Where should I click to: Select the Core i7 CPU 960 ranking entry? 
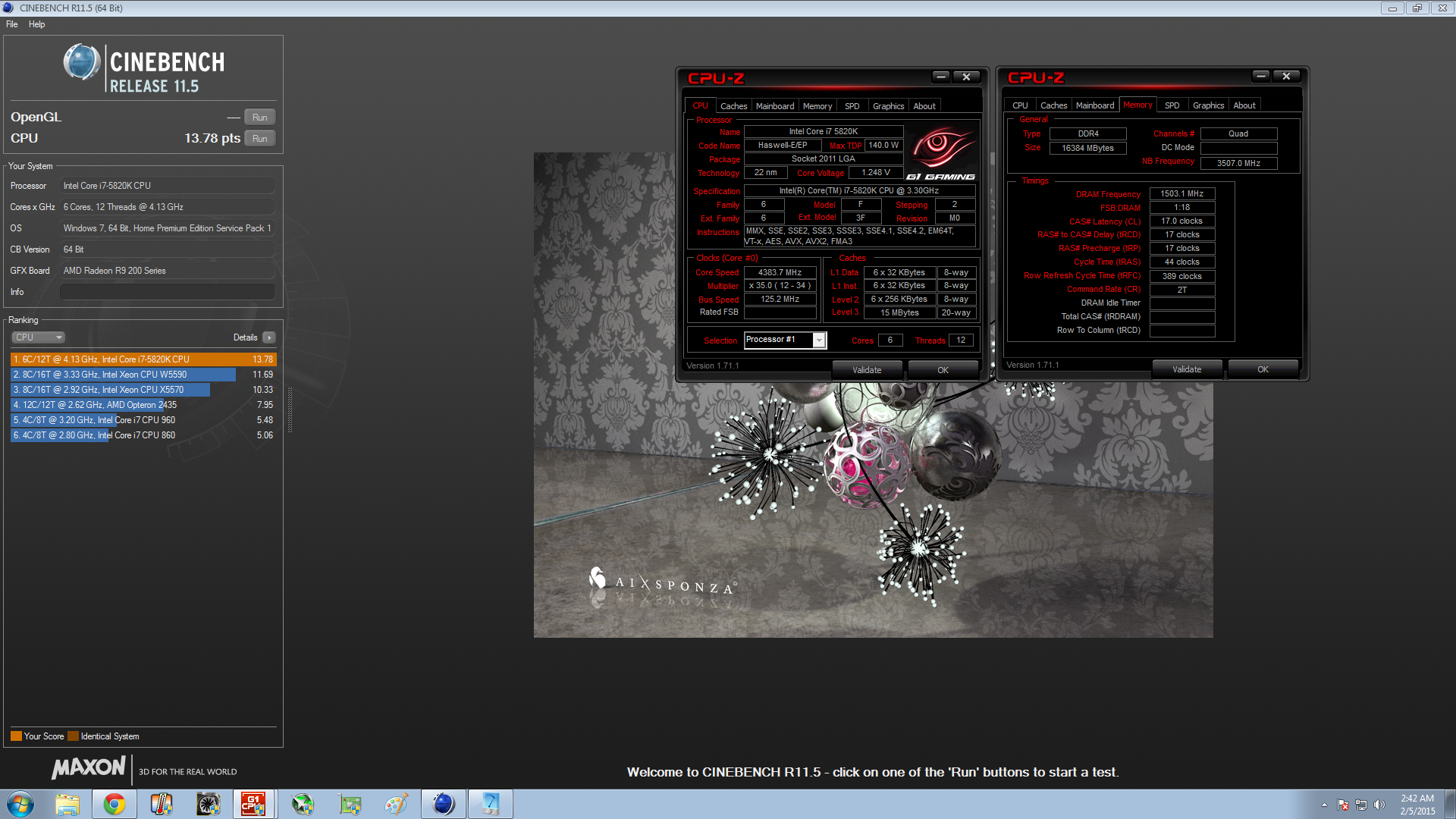[x=143, y=420]
